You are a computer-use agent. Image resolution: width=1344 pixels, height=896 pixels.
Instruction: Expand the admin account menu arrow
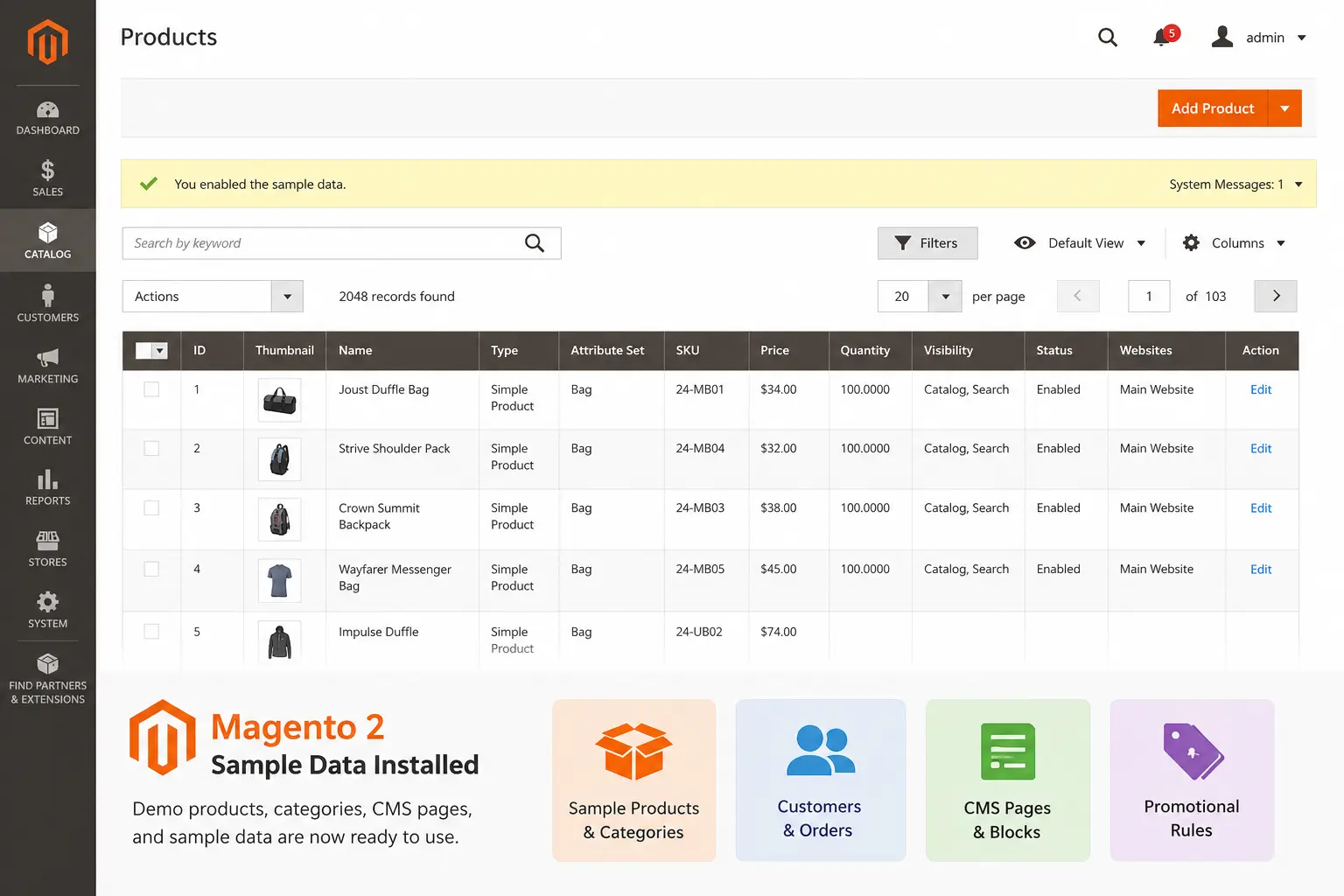[x=1302, y=38]
